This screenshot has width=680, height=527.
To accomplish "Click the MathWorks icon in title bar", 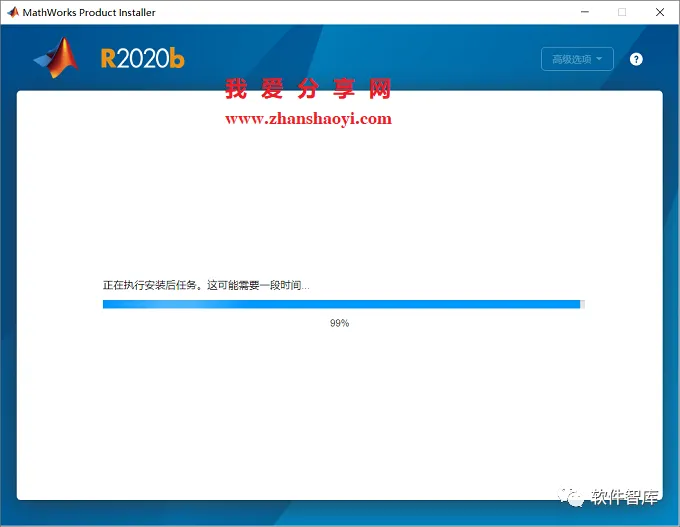I will tap(13, 12).
